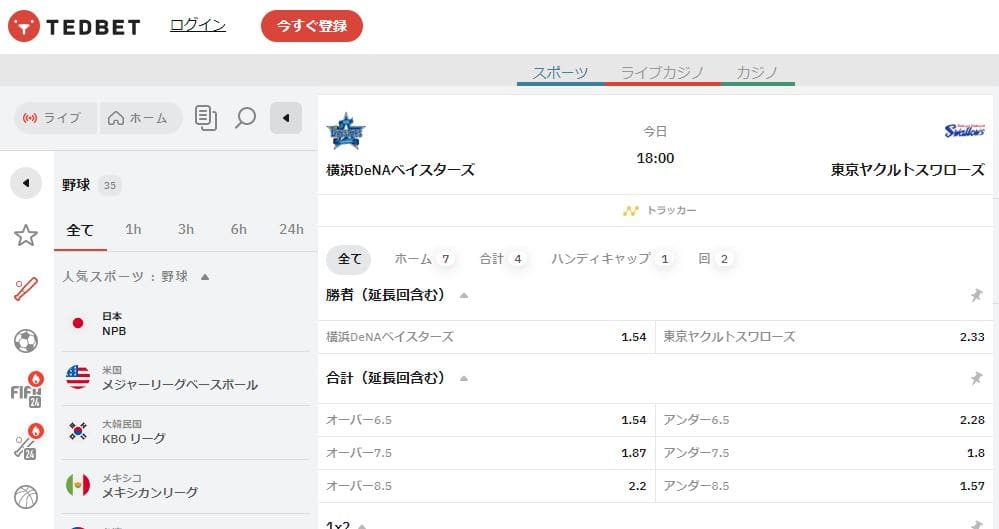Image resolution: width=999 pixels, height=529 pixels.
Task: Select basketball sport icon
Action: [x=26, y=496]
